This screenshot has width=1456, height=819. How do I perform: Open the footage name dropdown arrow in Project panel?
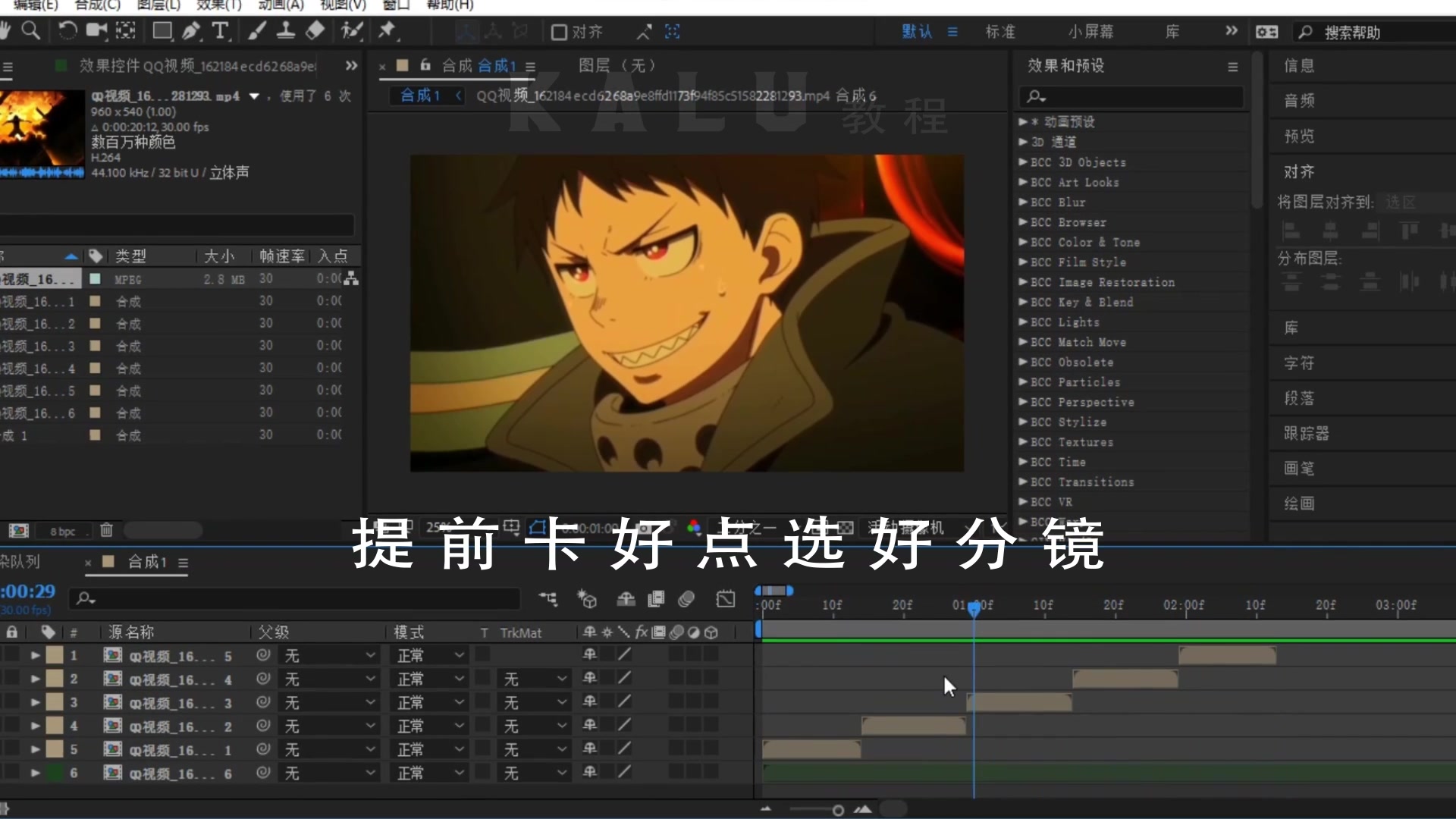point(254,96)
